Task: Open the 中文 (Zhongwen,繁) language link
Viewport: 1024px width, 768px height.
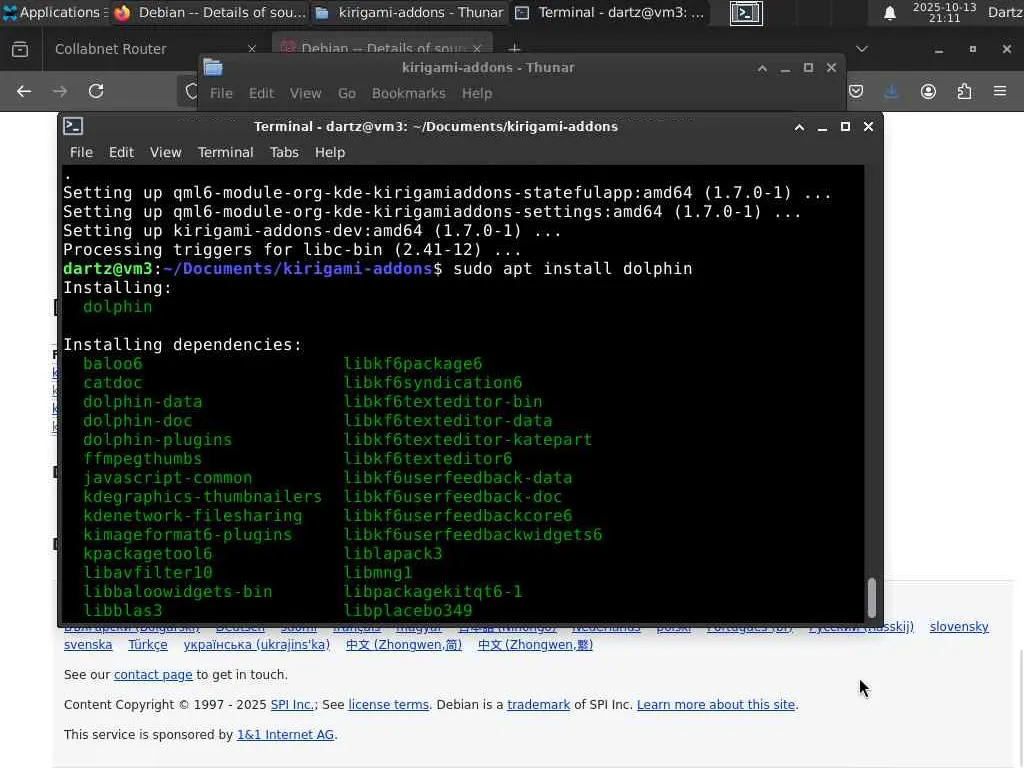Action: [x=536, y=645]
